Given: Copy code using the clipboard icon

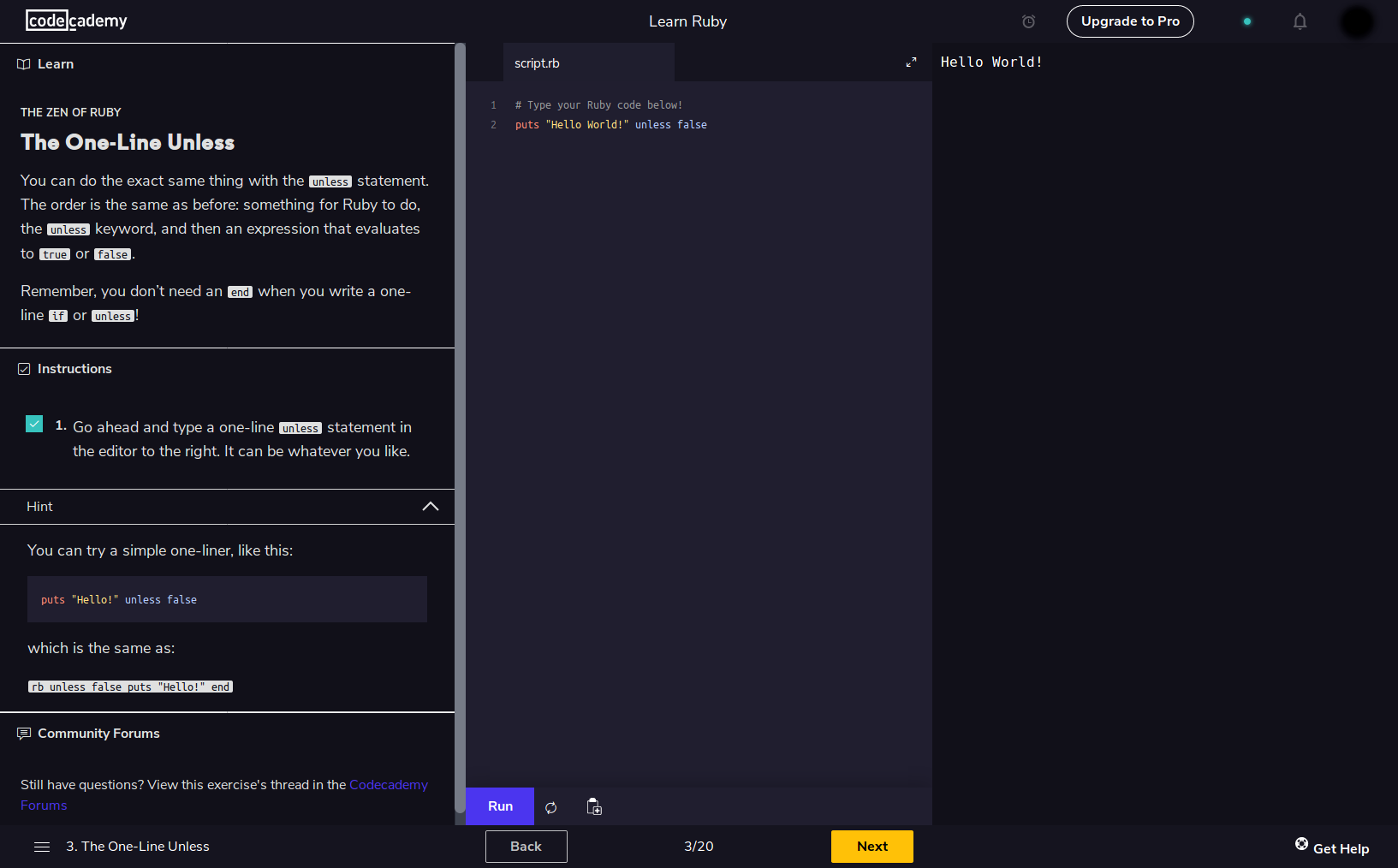Looking at the screenshot, I should click(x=593, y=806).
